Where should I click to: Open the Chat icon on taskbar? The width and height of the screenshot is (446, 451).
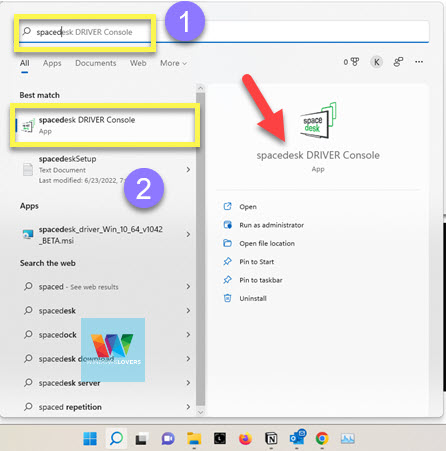tap(168, 438)
